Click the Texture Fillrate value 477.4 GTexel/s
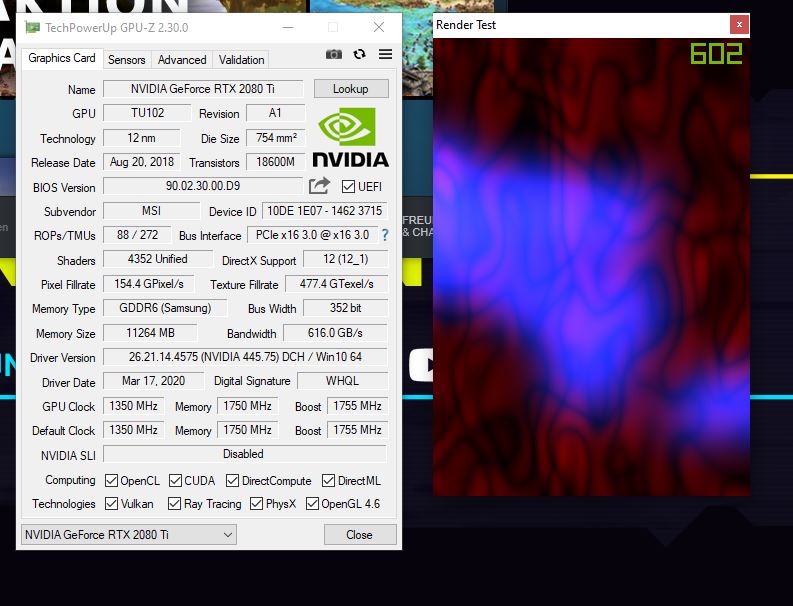 (336, 284)
